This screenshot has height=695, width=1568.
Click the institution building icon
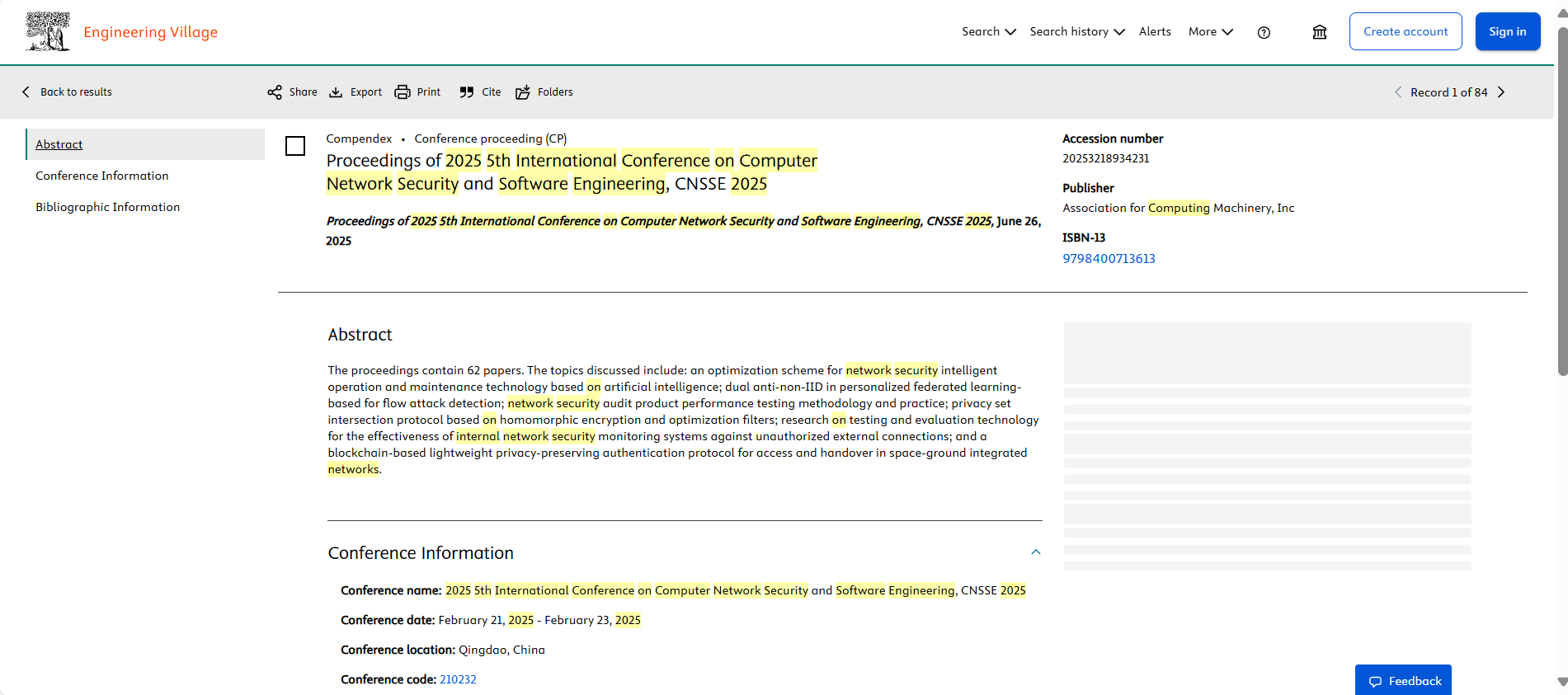(1320, 32)
